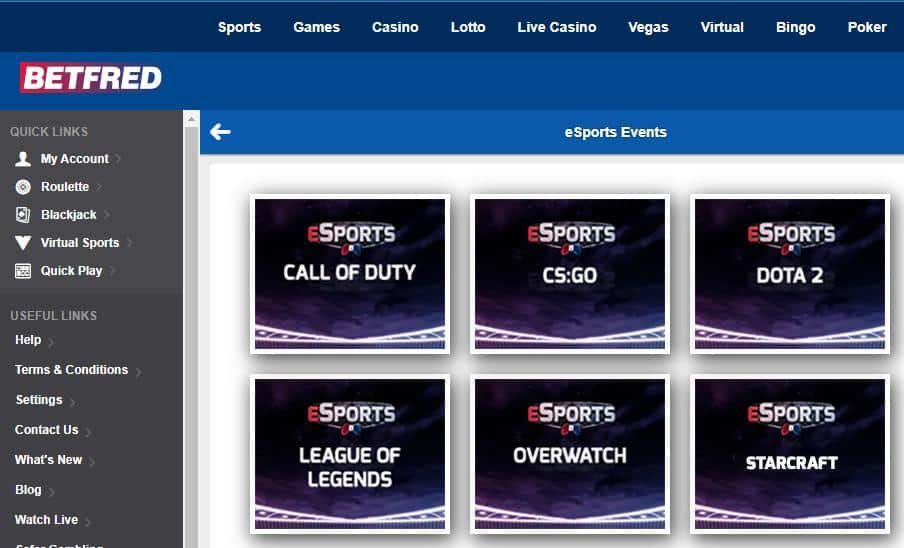Open the Help link

pyautogui.click(x=28, y=339)
